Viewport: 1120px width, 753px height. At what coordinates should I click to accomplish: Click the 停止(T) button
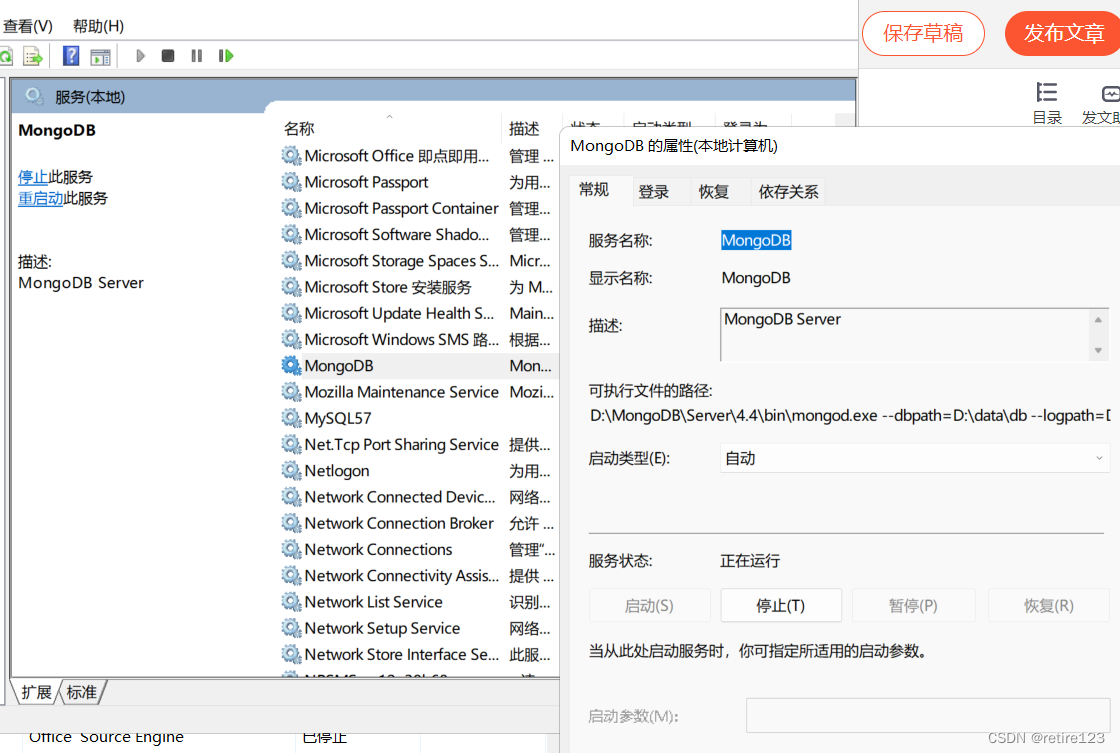tap(781, 606)
